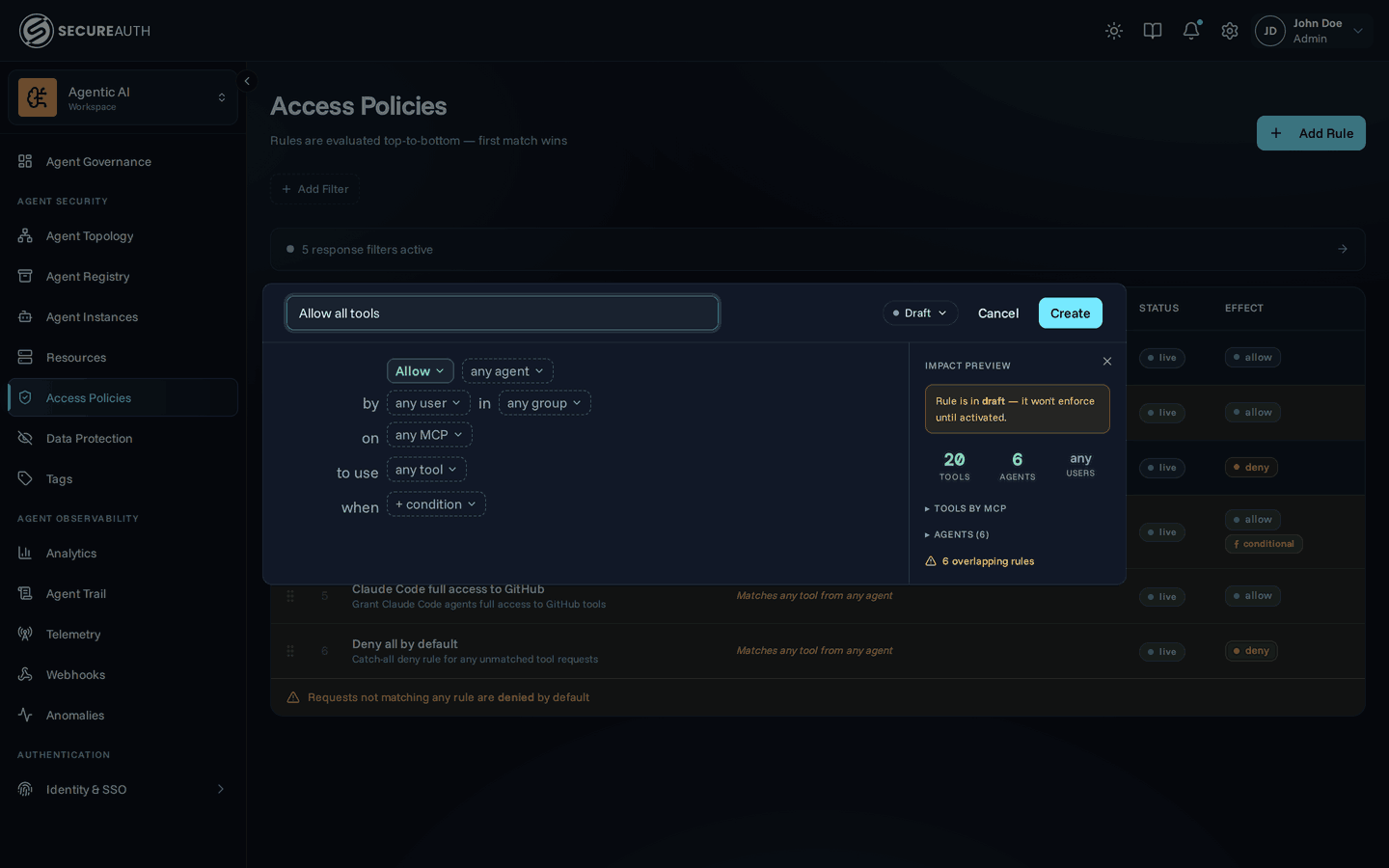The width and height of the screenshot is (1389, 868).
Task: Open the any user dropdown
Action: [x=428, y=403]
